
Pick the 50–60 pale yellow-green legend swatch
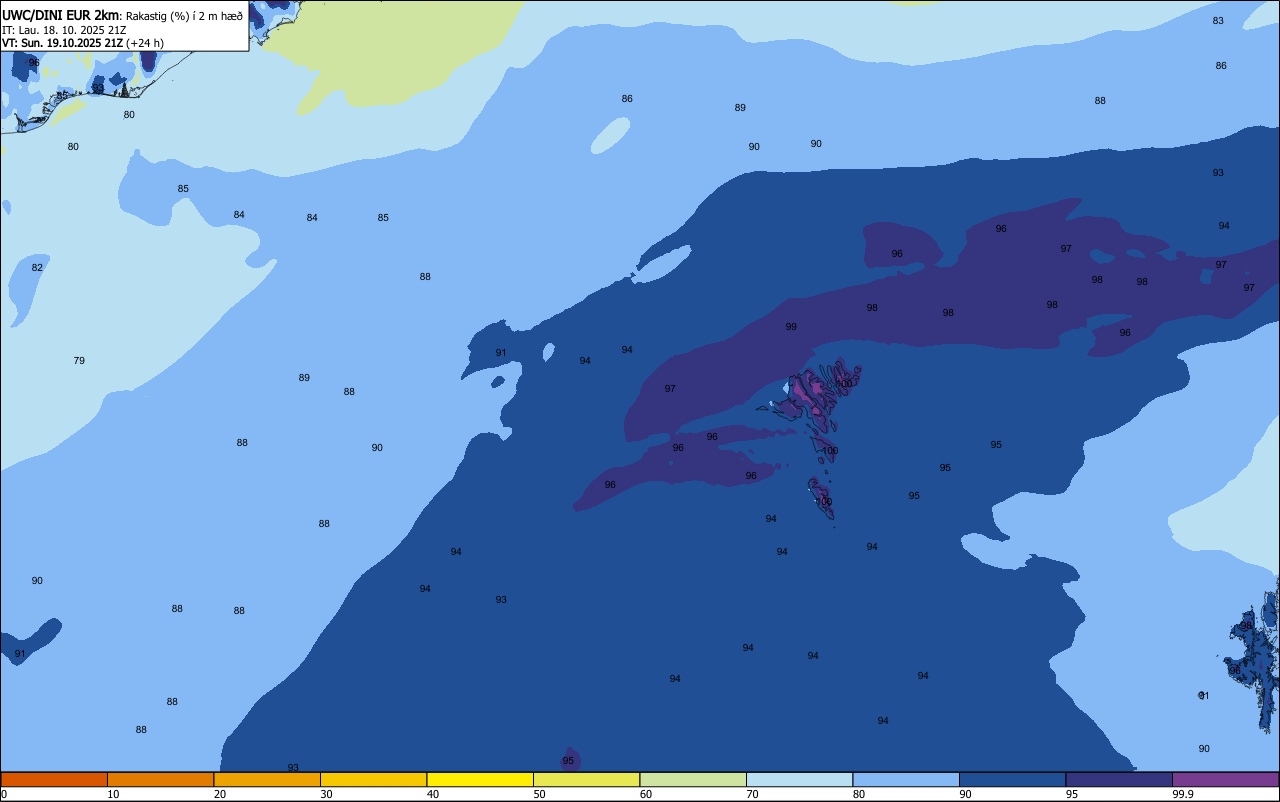(586, 779)
